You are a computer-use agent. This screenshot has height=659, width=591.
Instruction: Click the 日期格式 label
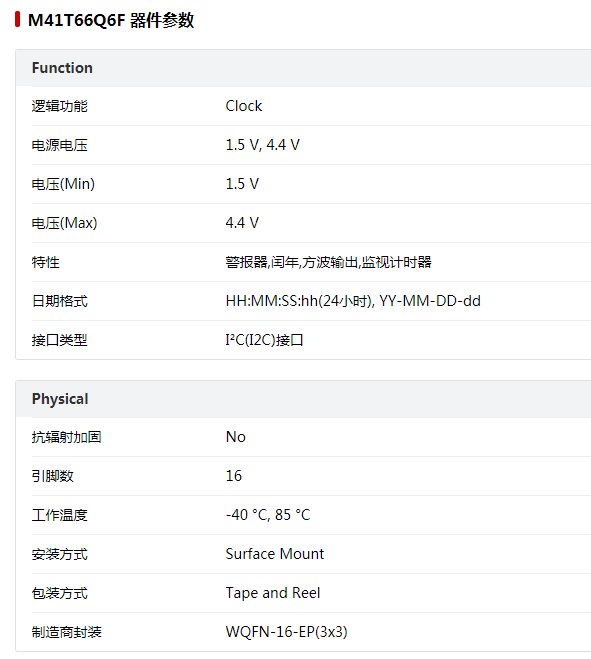point(60,301)
